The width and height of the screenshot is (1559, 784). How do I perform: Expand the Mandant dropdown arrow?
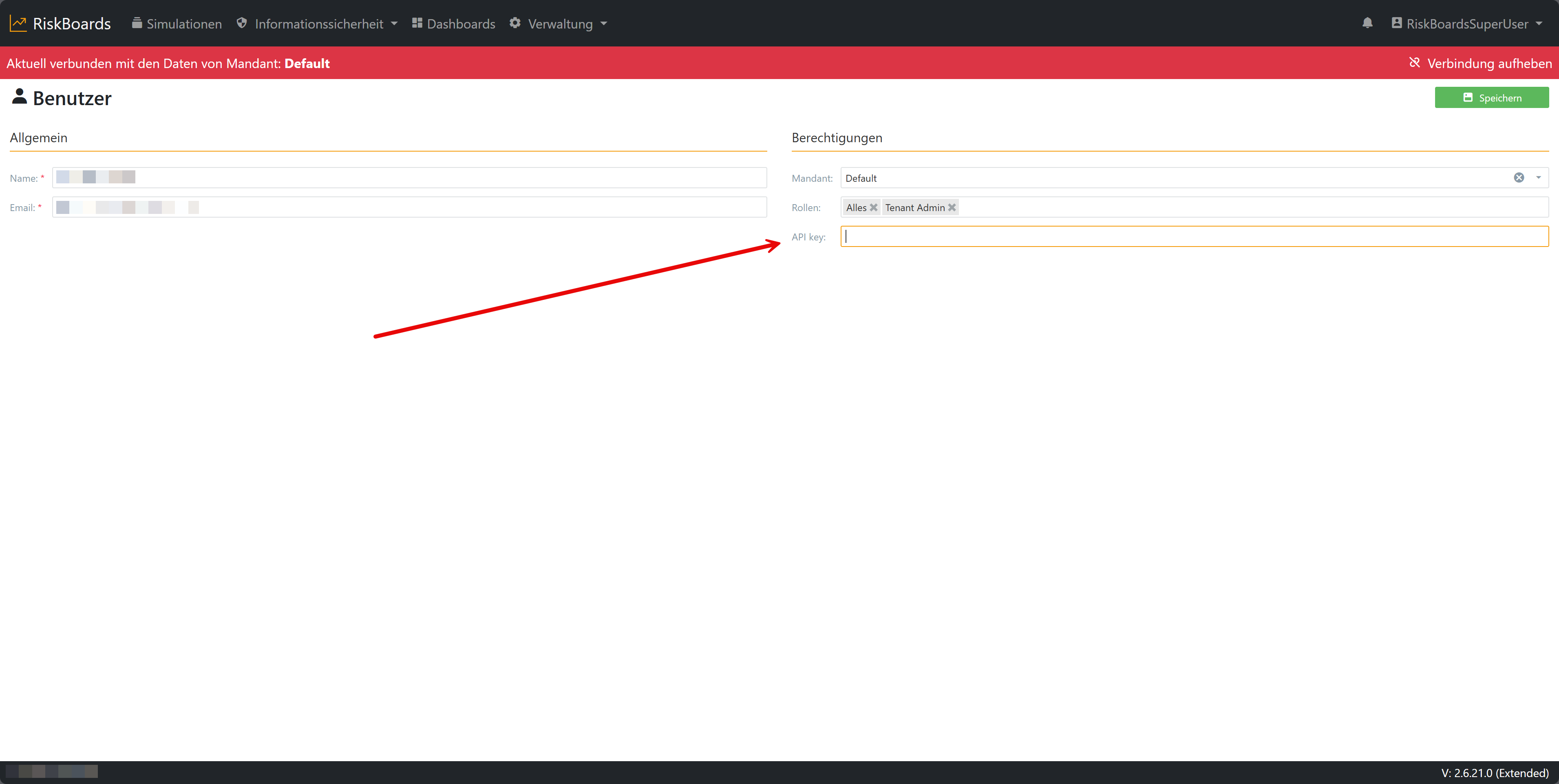[x=1539, y=178]
